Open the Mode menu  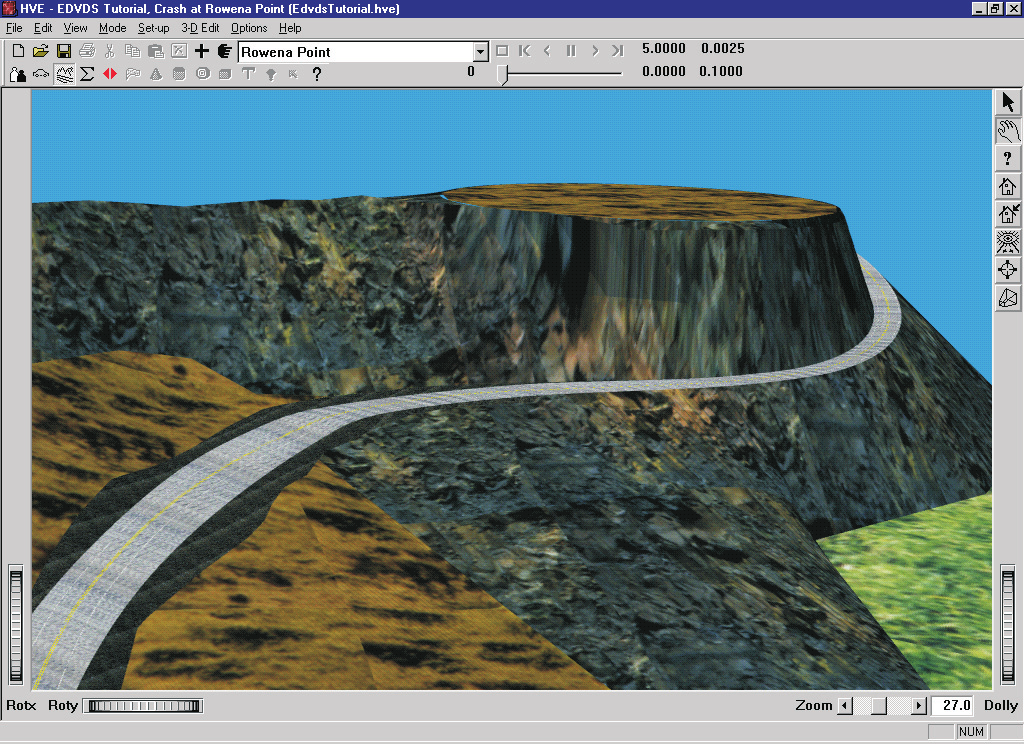click(112, 28)
